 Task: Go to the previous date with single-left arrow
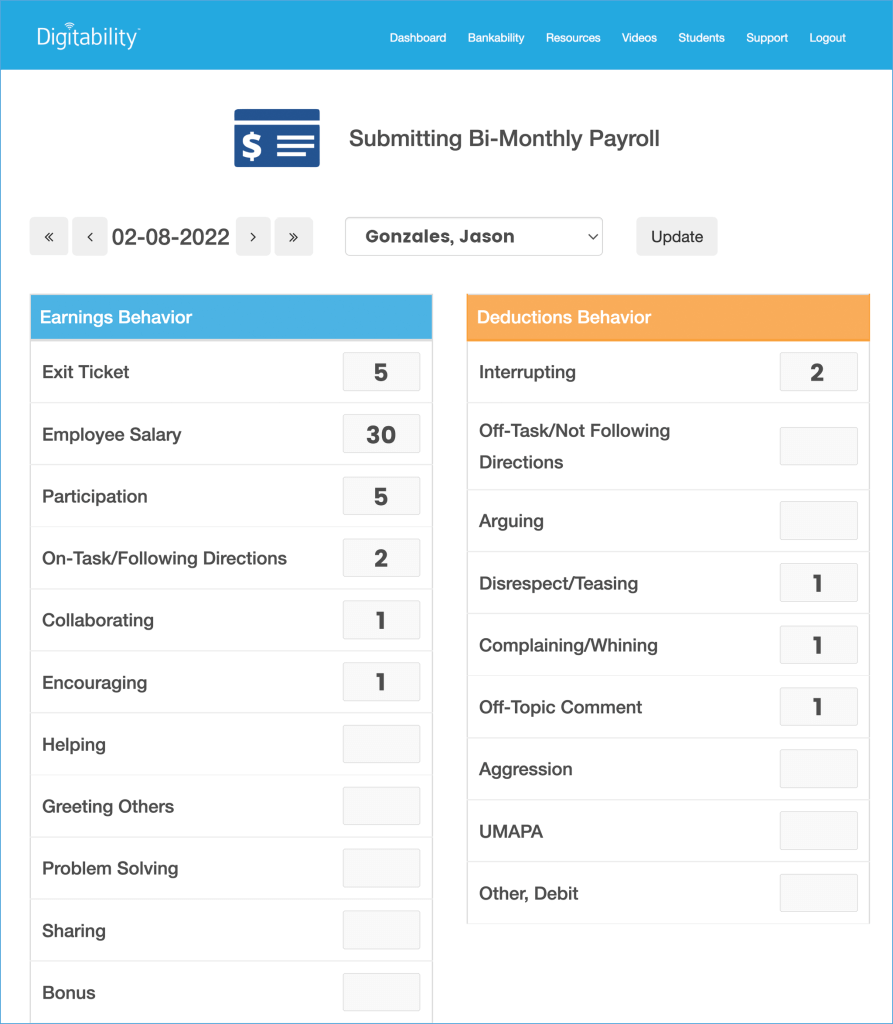click(89, 236)
